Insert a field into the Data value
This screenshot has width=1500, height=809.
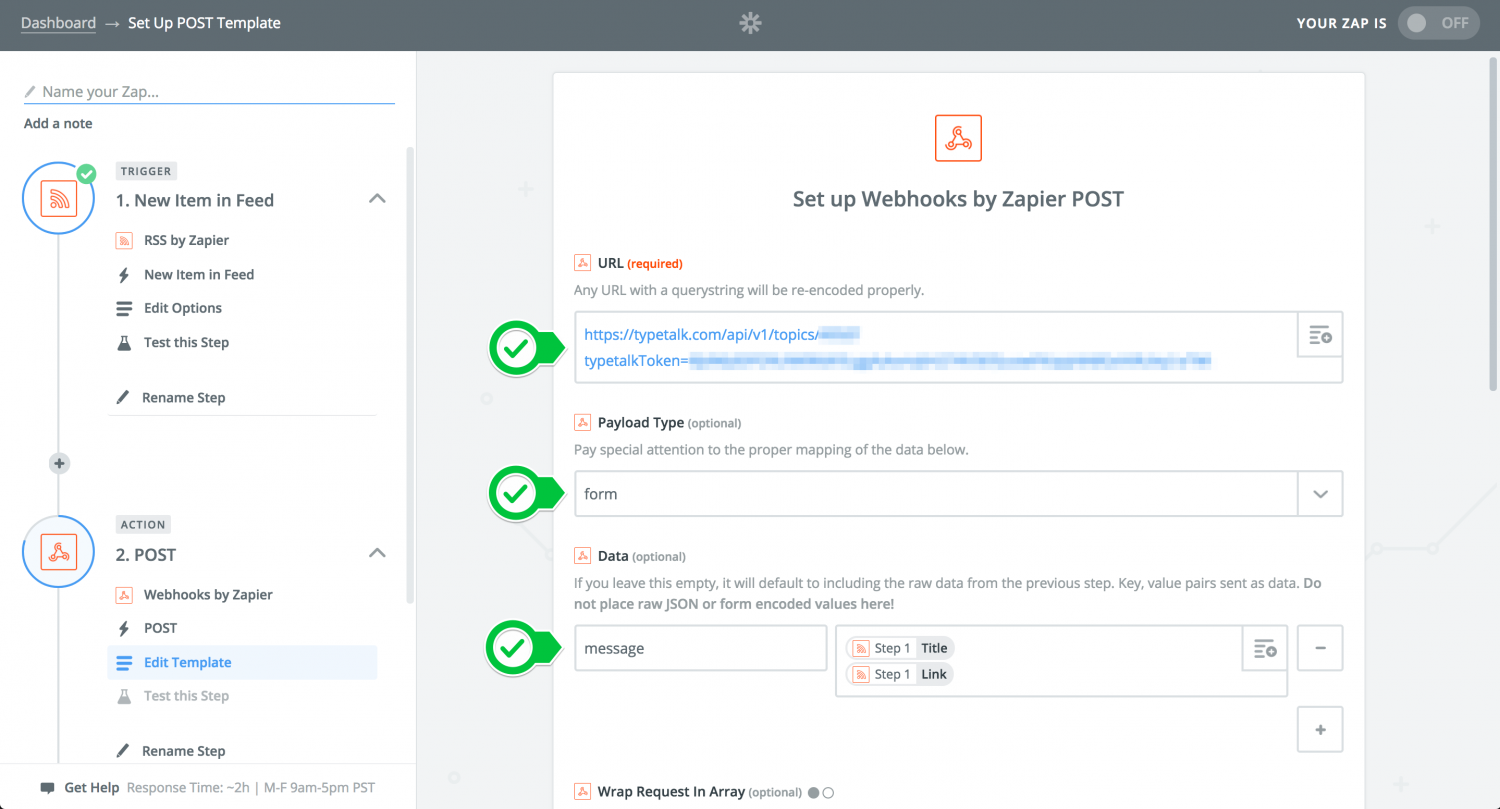(1265, 649)
